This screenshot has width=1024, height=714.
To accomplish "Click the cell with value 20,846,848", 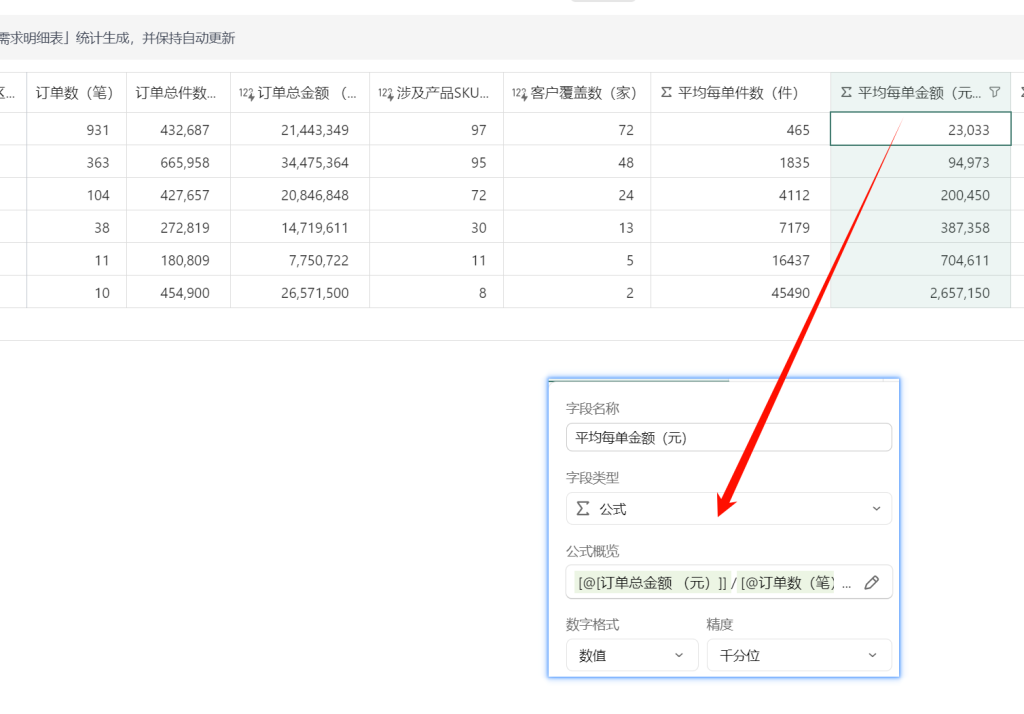I will [300, 195].
